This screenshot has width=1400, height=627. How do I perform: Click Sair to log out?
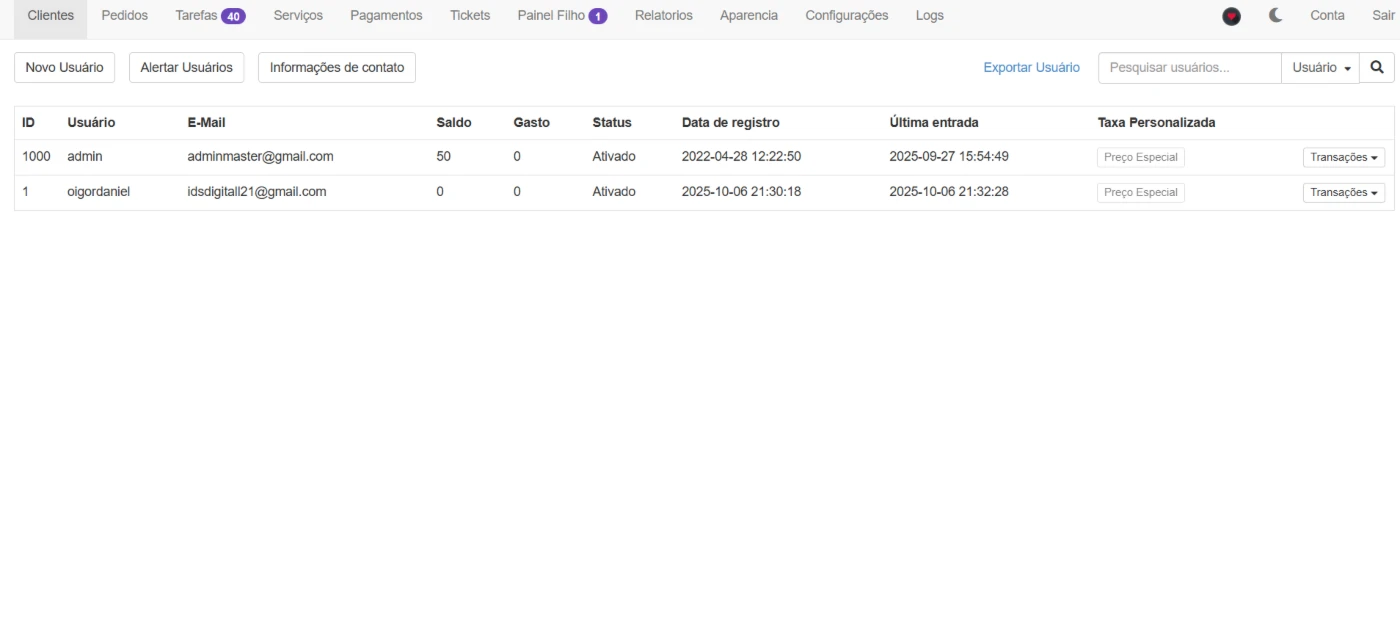coord(1383,16)
